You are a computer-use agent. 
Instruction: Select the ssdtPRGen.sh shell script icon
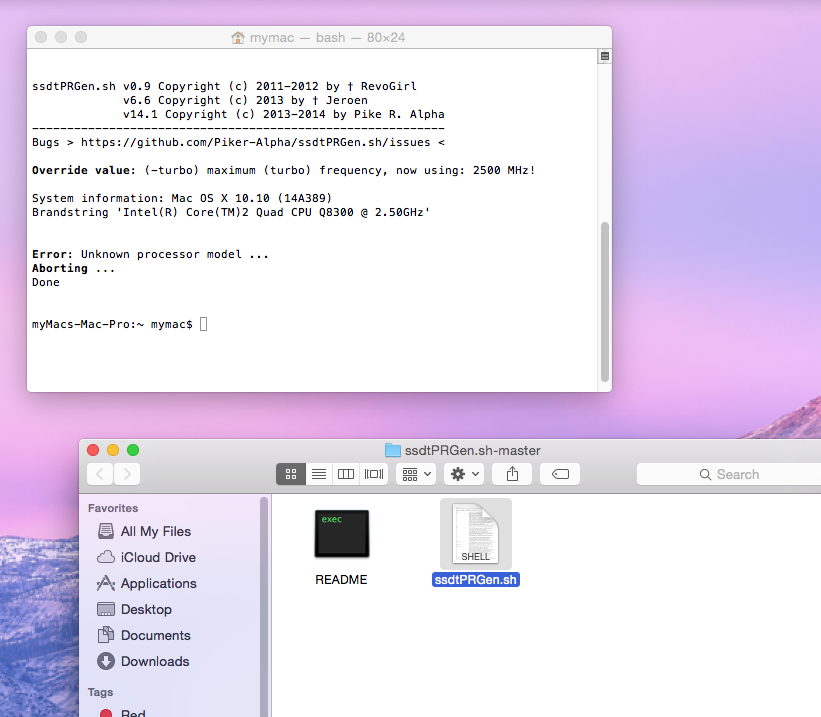pos(475,534)
